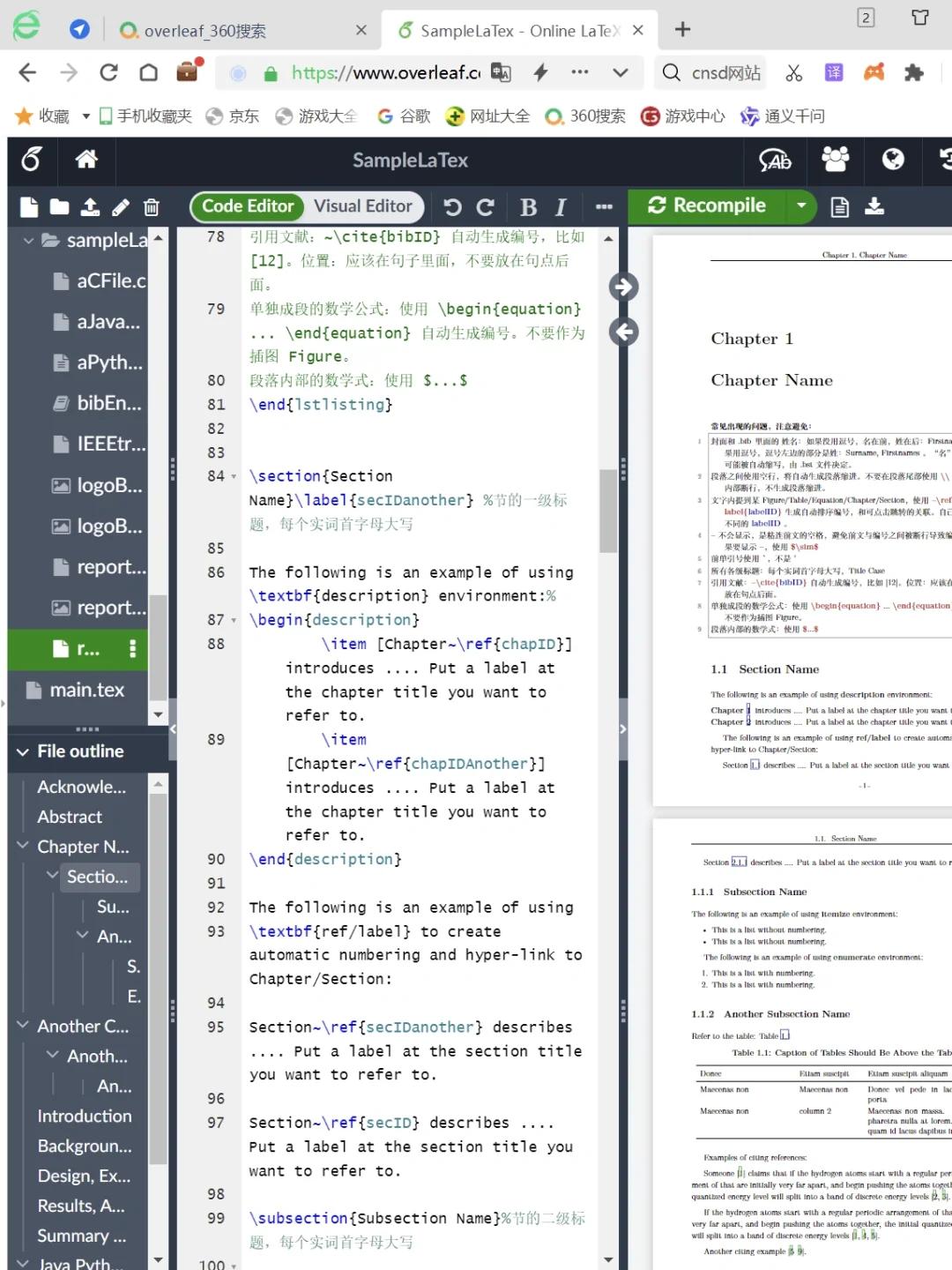
Task: Collapse the Anoth... outline subsection
Action: [53, 1056]
